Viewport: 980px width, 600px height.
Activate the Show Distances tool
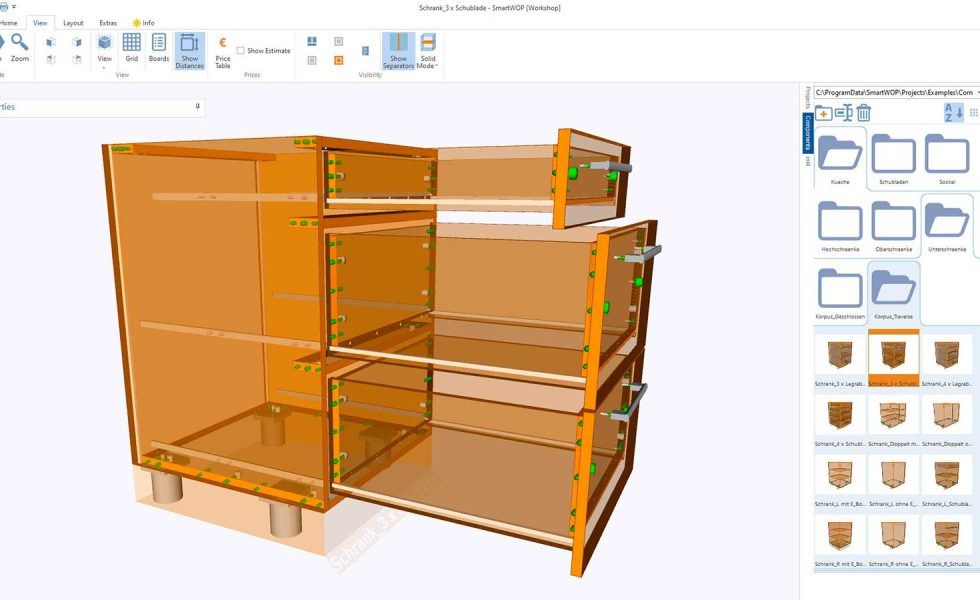pyautogui.click(x=188, y=48)
